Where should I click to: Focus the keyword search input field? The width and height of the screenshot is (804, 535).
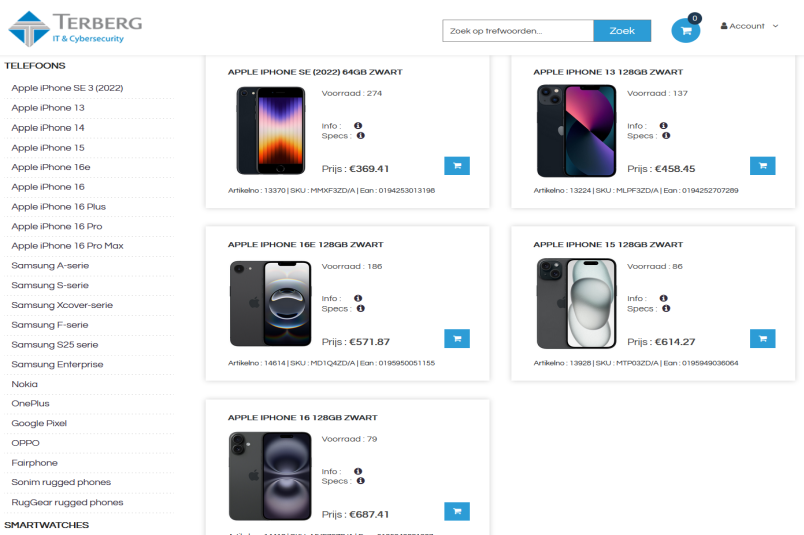point(518,31)
